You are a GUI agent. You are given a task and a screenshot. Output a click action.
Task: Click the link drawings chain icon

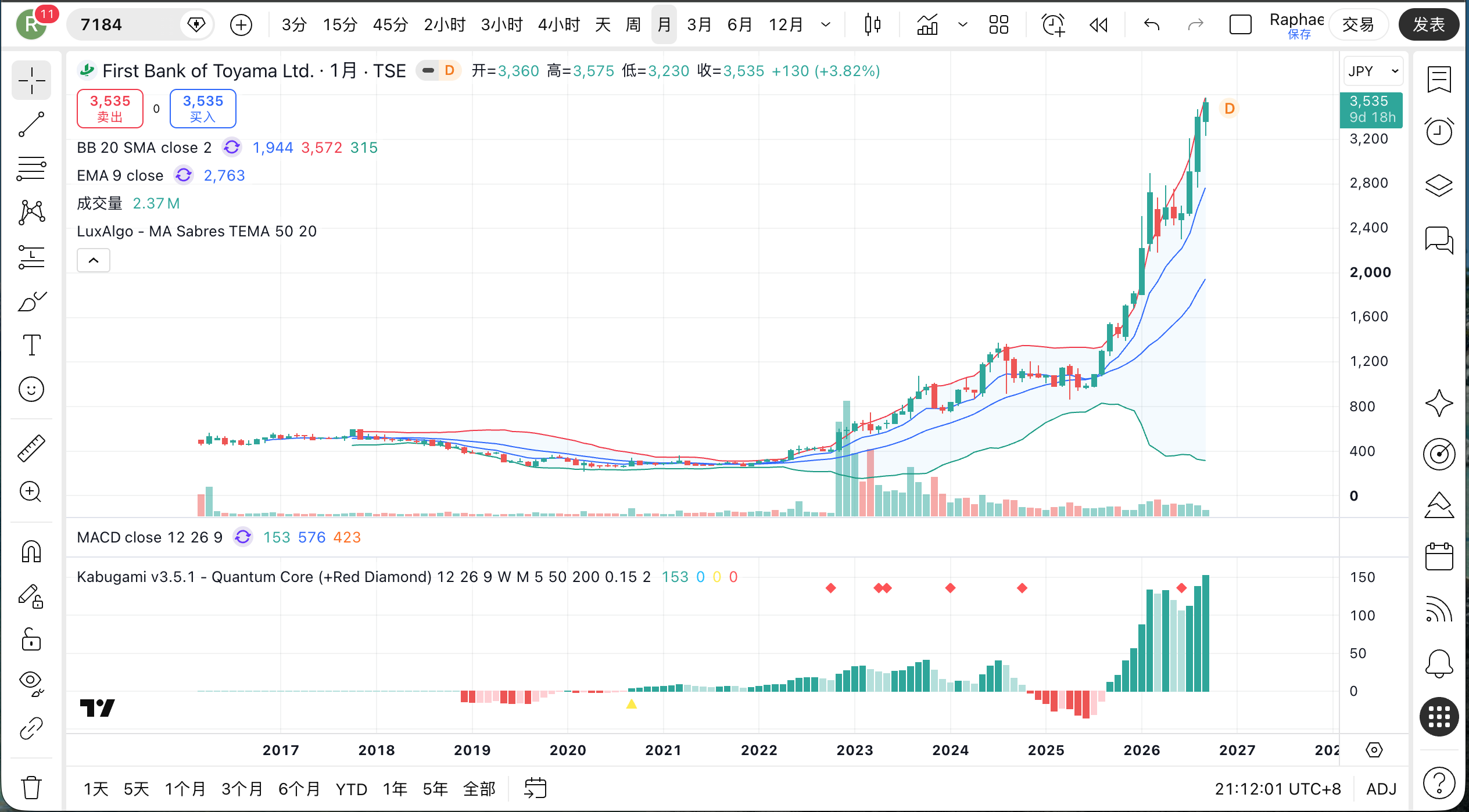[31, 728]
